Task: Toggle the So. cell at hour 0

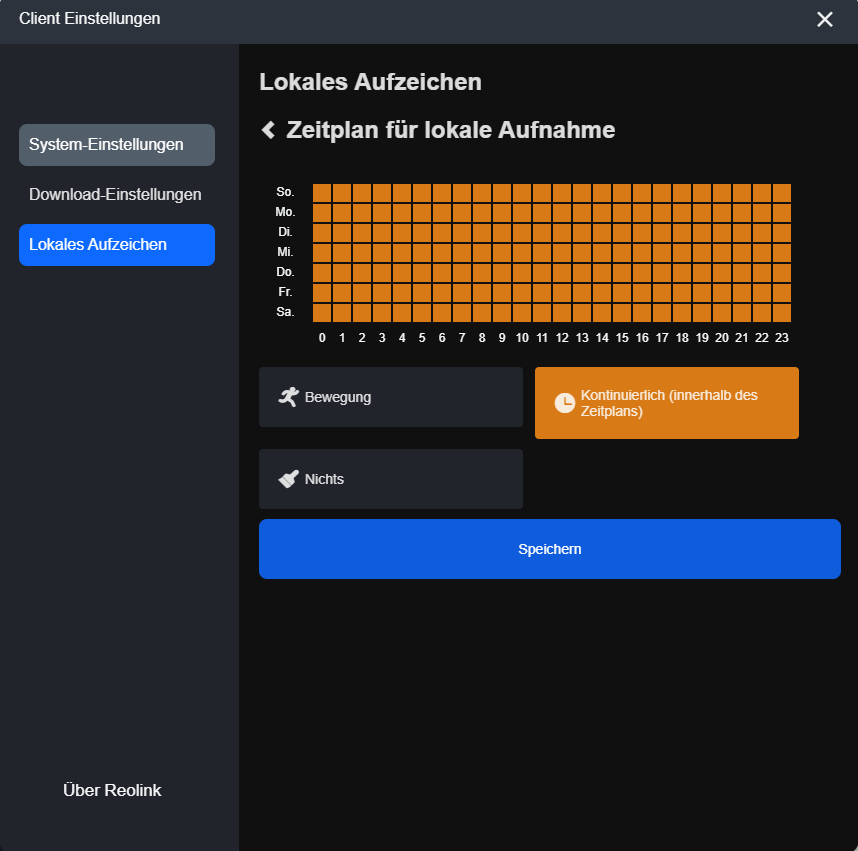Action: pos(322,193)
